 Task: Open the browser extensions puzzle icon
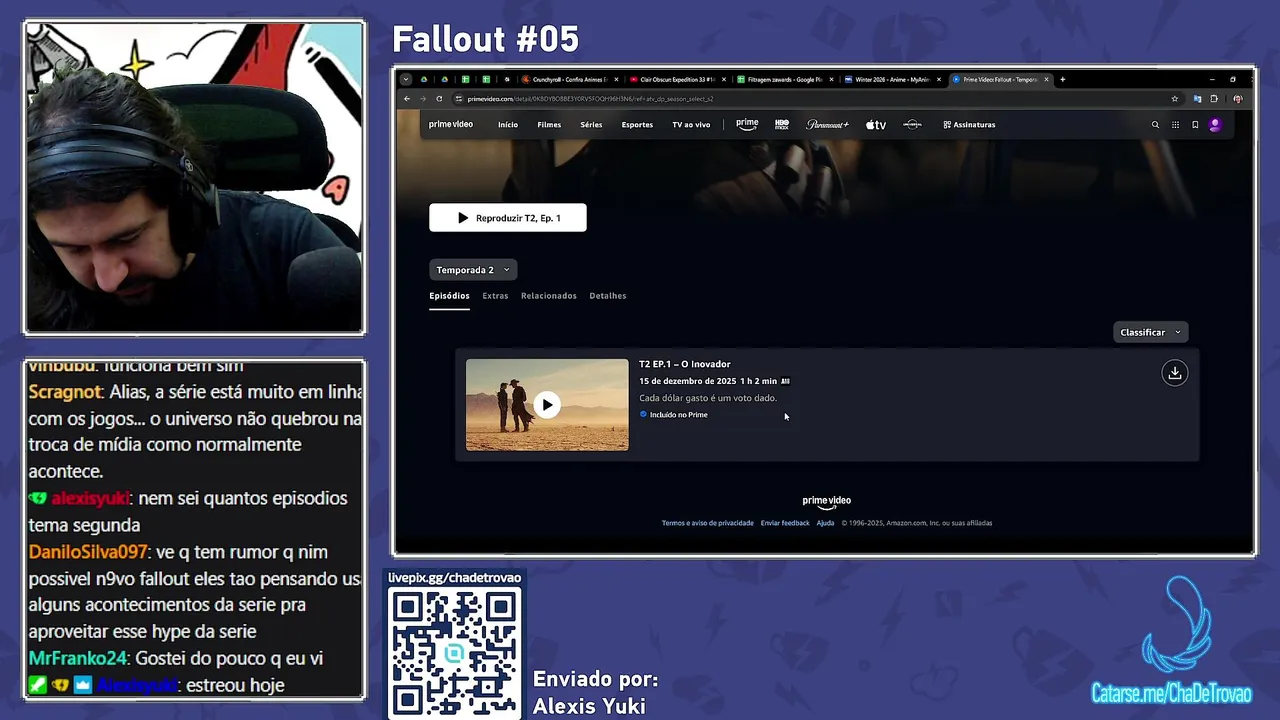click(1214, 99)
